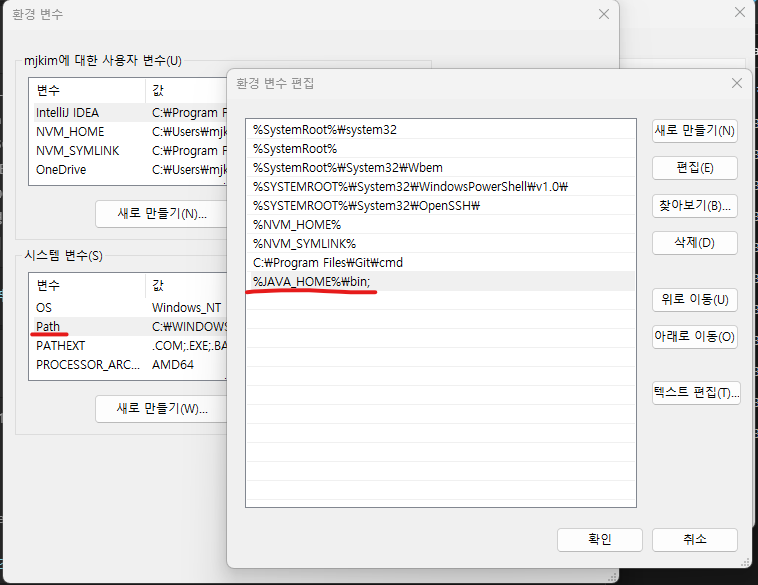758x585 pixels.
Task: Click 위로 이동(U) move up button
Action: pos(694,300)
